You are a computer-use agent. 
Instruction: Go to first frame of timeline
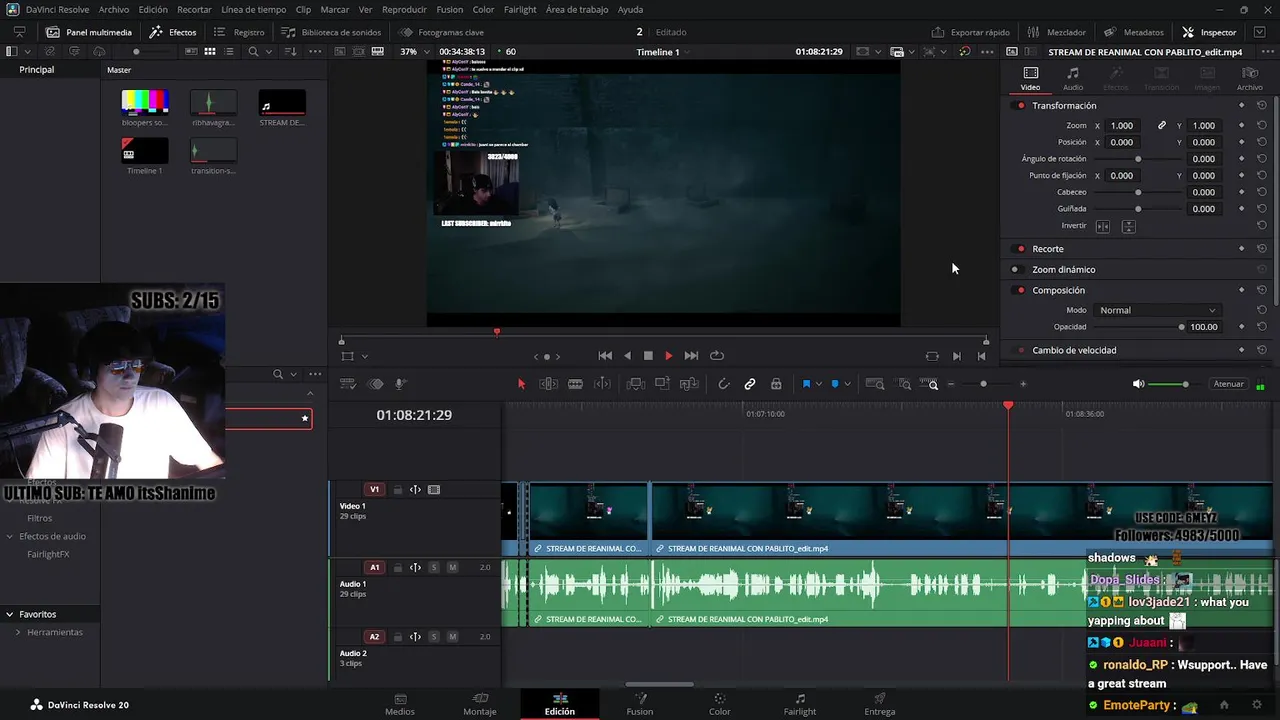click(605, 356)
